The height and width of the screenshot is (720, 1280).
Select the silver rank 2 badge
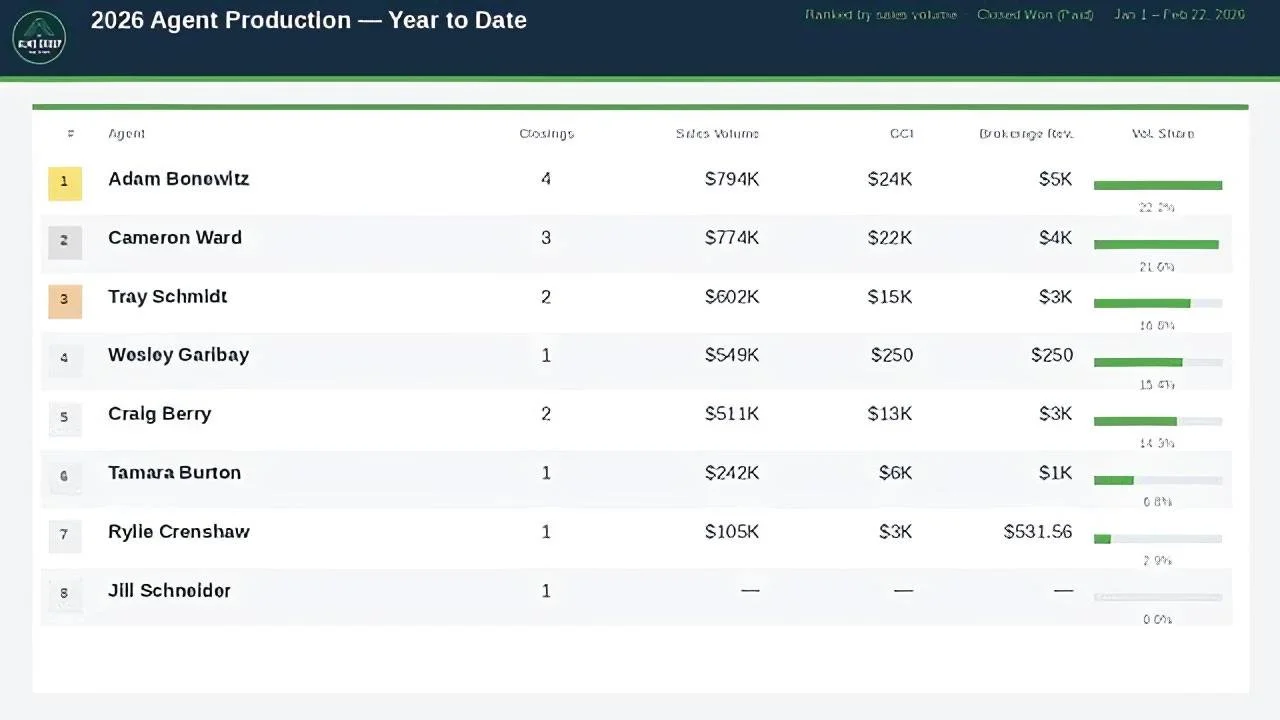click(65, 242)
